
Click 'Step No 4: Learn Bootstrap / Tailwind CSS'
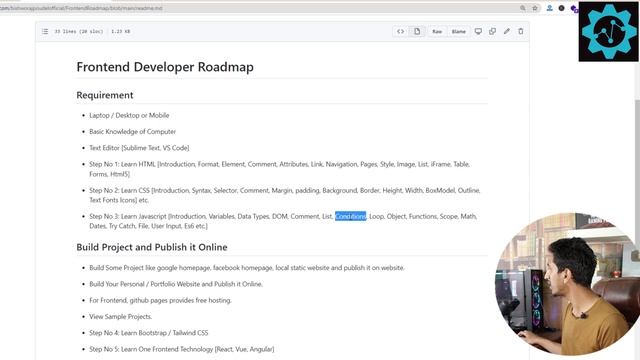click(149, 333)
